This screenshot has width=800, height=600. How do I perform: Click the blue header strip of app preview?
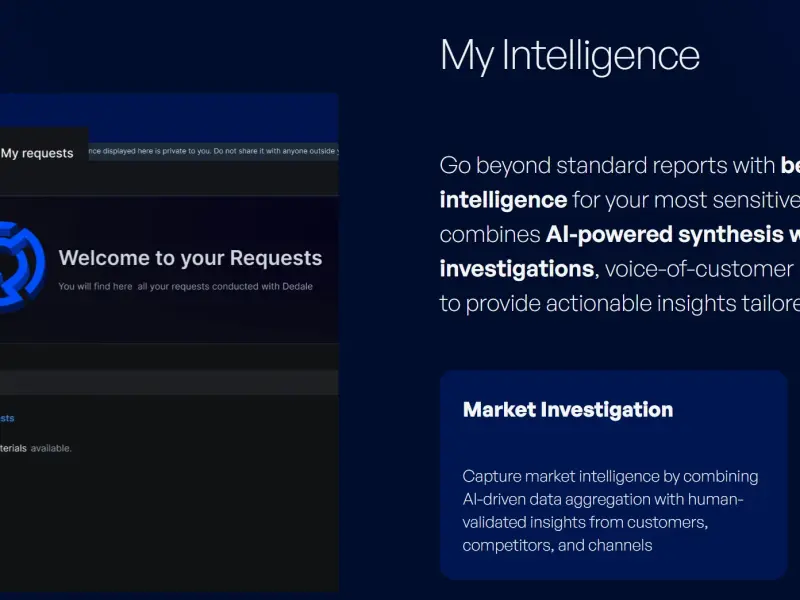click(169, 117)
